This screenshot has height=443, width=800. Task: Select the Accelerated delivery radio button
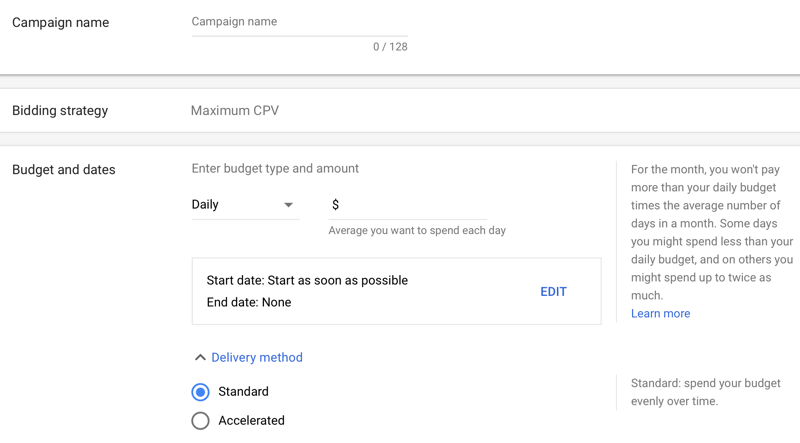tap(201, 421)
